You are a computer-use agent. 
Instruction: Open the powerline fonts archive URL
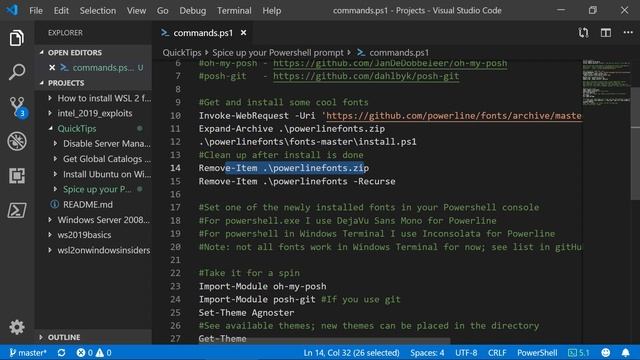(x=453, y=116)
